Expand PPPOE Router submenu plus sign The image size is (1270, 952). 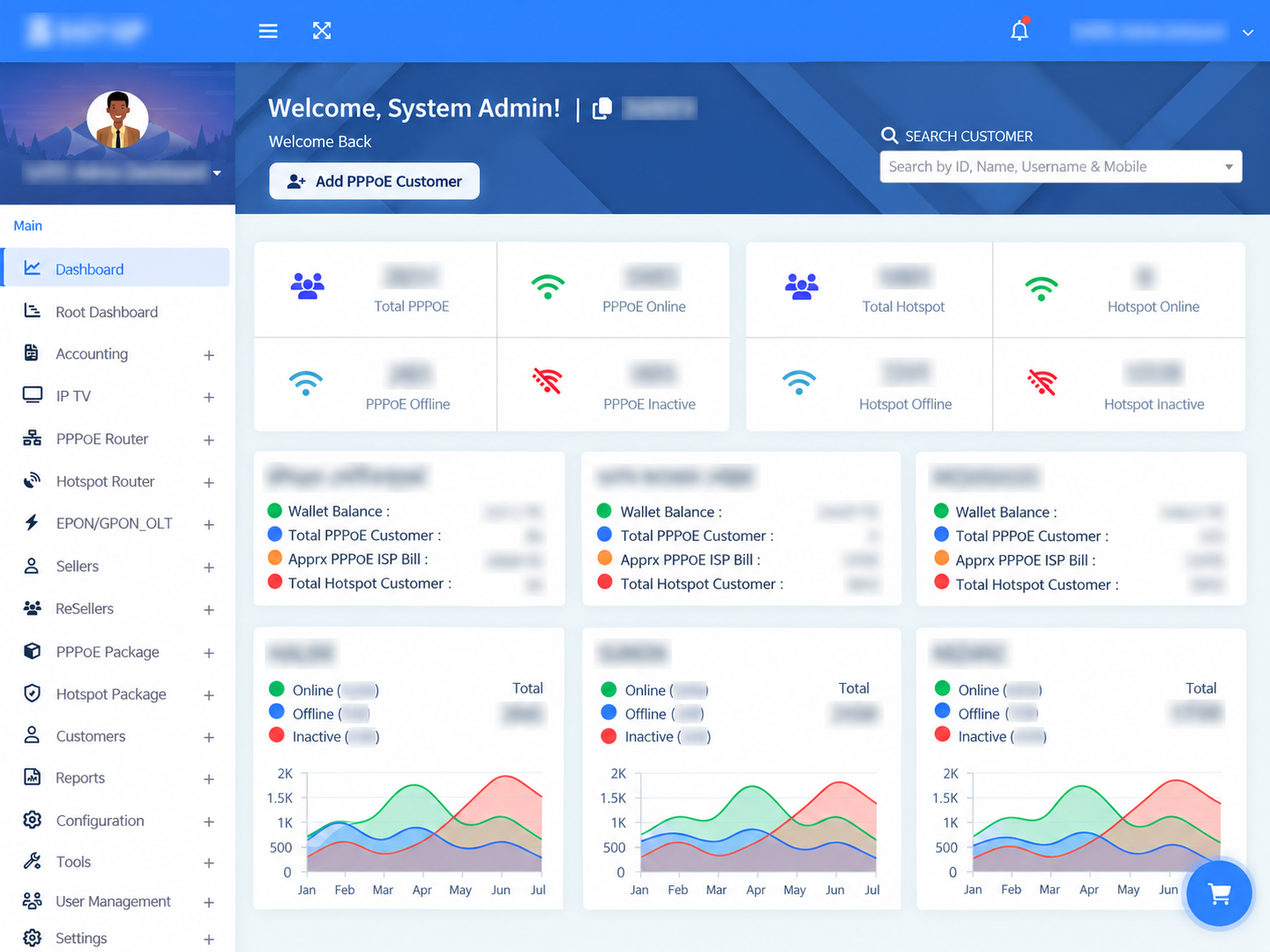[x=209, y=440]
